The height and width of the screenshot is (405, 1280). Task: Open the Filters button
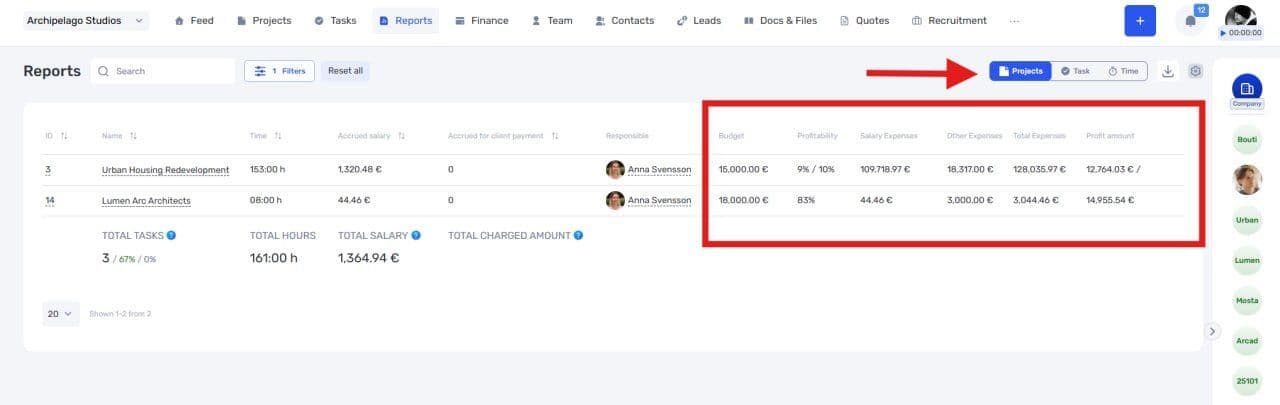(280, 71)
